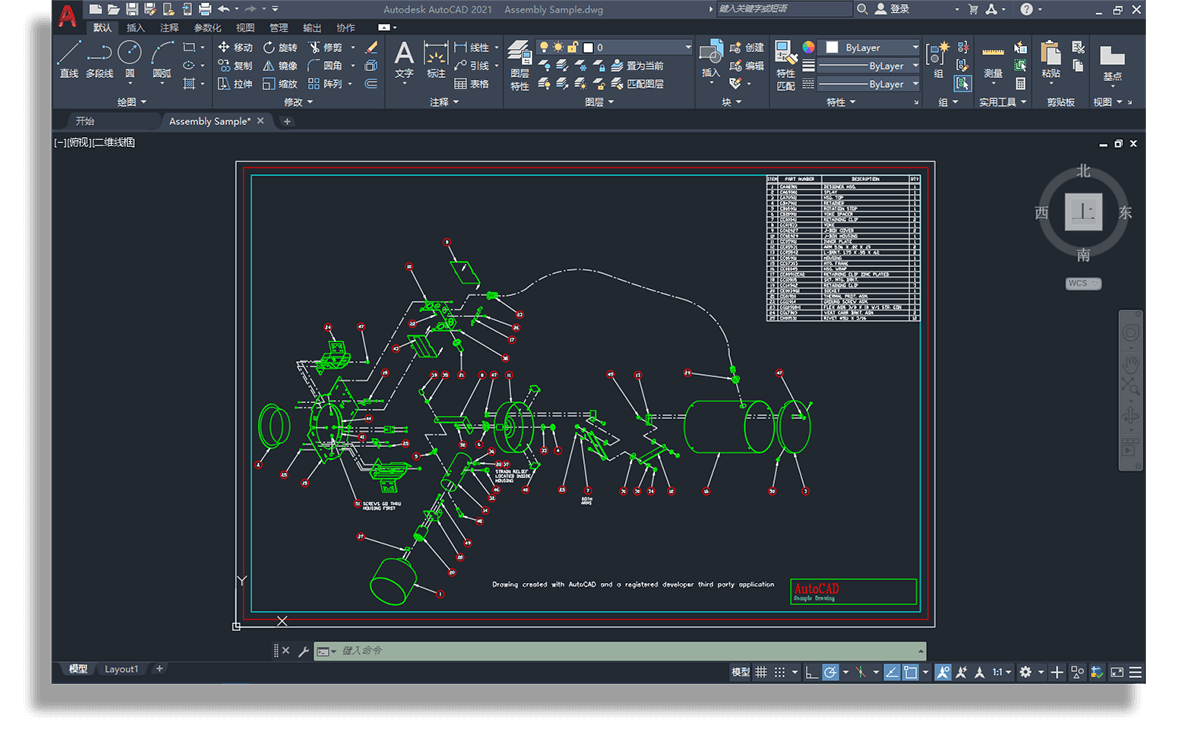Click the 创建 (Create block) button
Viewport: 1200px width, 733px height.
(x=747, y=47)
